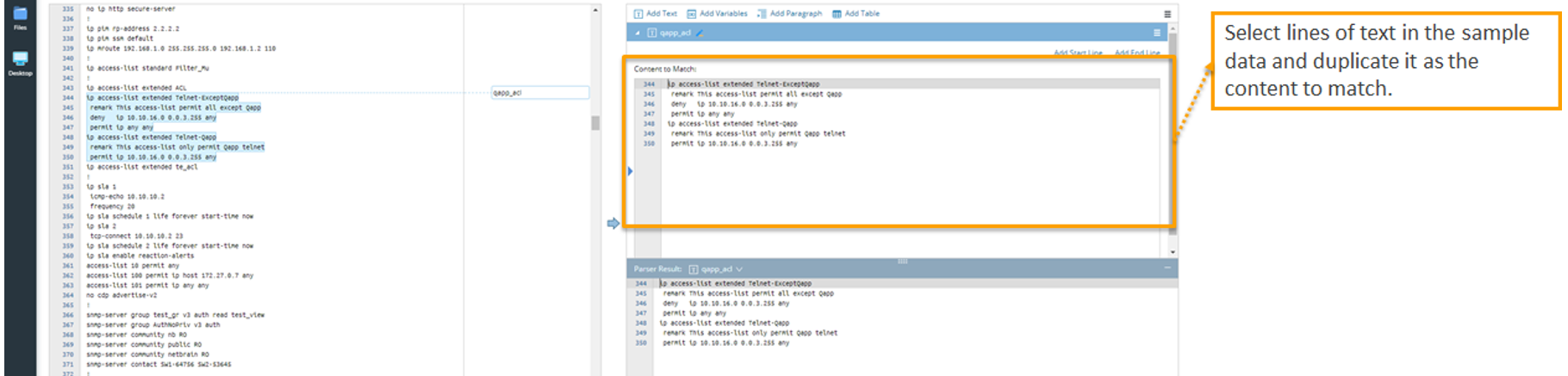Click Add Table label
This screenshot has height=376, width=1568.
[x=862, y=14]
